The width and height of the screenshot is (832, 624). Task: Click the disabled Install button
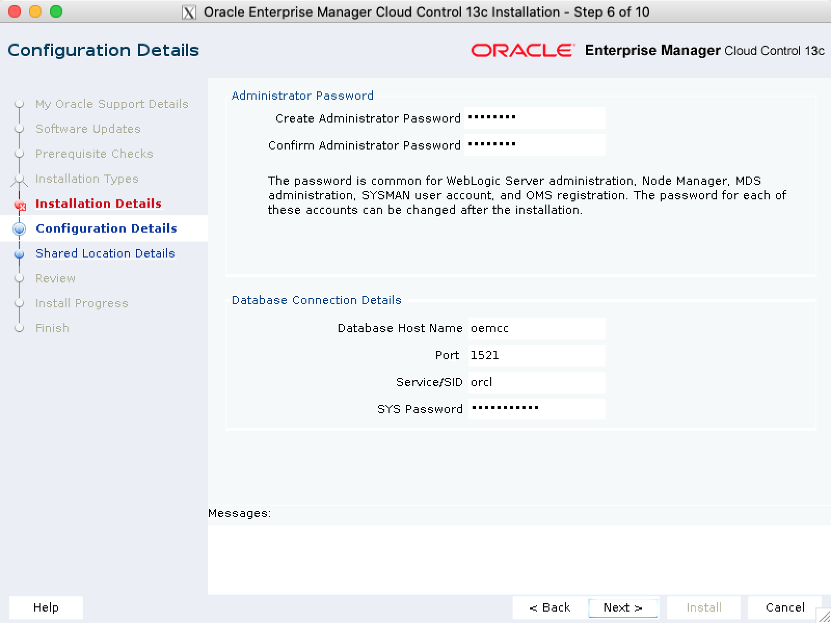click(704, 608)
